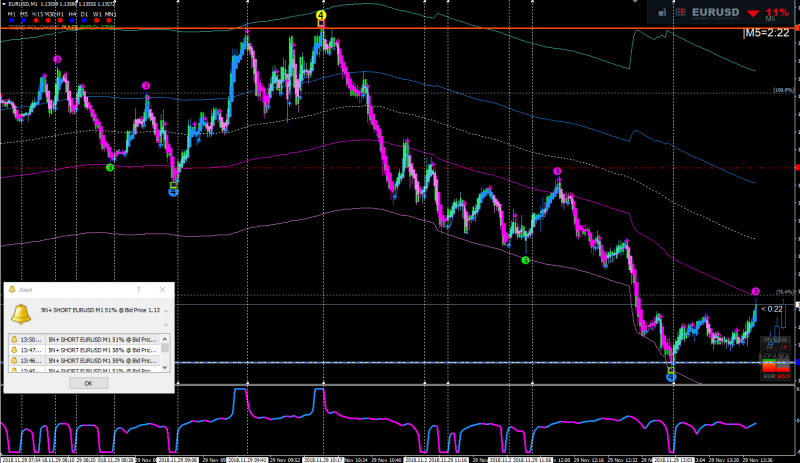Select the 13:50 alert row
This screenshot has height=463, width=800.
click(x=85, y=339)
